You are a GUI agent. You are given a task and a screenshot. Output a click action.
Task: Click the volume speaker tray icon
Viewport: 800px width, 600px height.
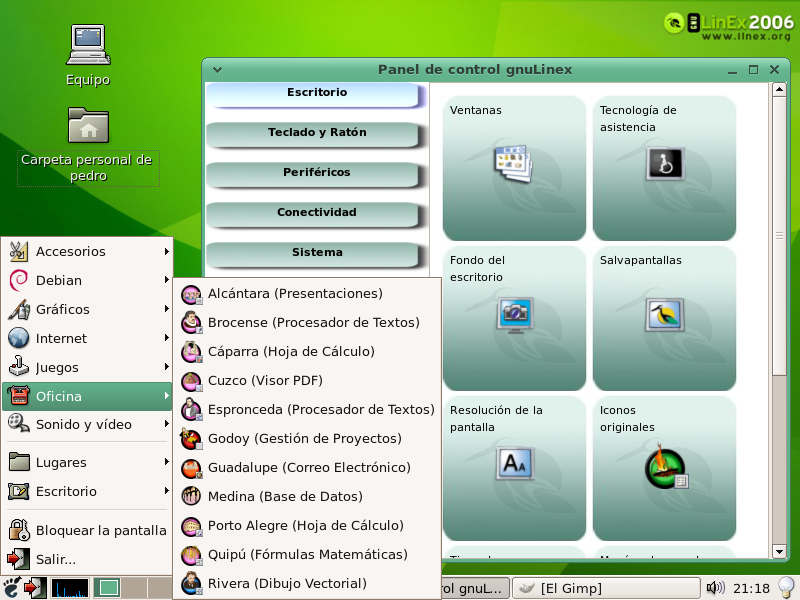[715, 588]
